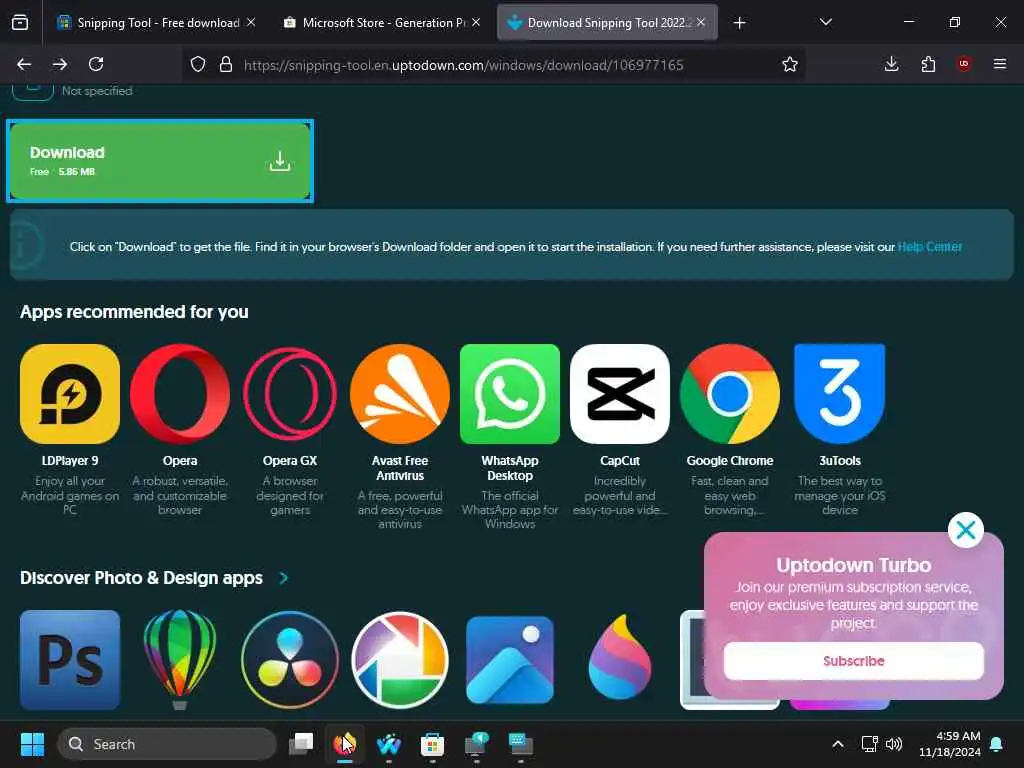Click the Avast Free Antivirus title text
Image resolution: width=1024 pixels, height=768 pixels.
click(x=400, y=468)
